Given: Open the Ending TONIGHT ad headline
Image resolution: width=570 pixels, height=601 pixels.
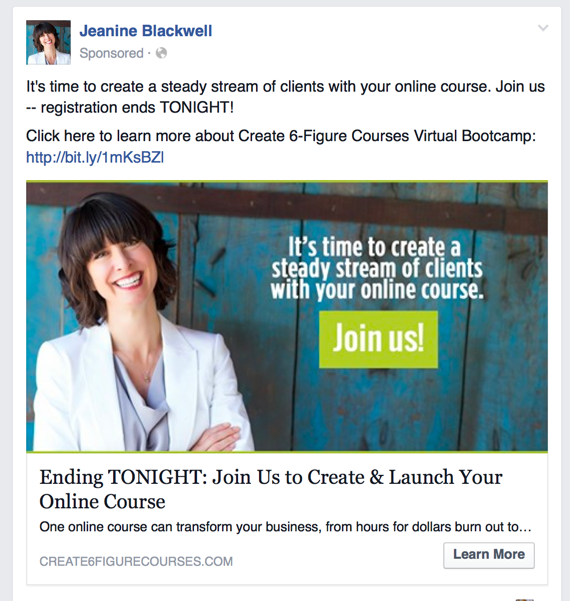Looking at the screenshot, I should tap(271, 489).
